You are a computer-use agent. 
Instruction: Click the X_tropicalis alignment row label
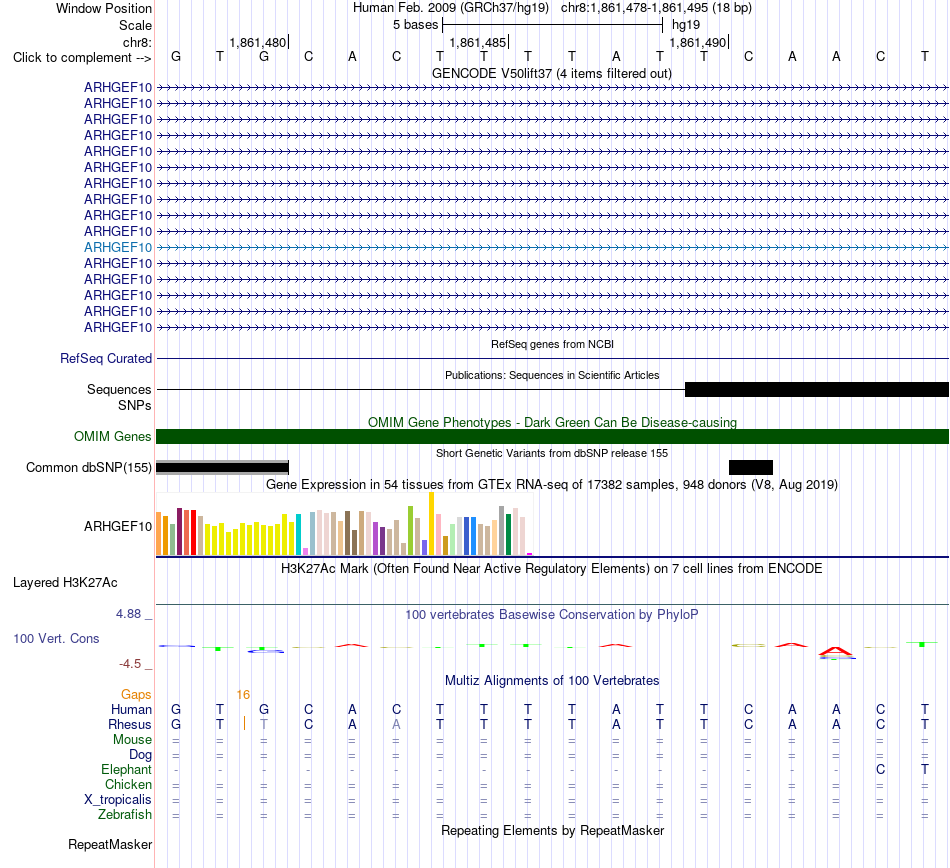pyautogui.click(x=118, y=800)
